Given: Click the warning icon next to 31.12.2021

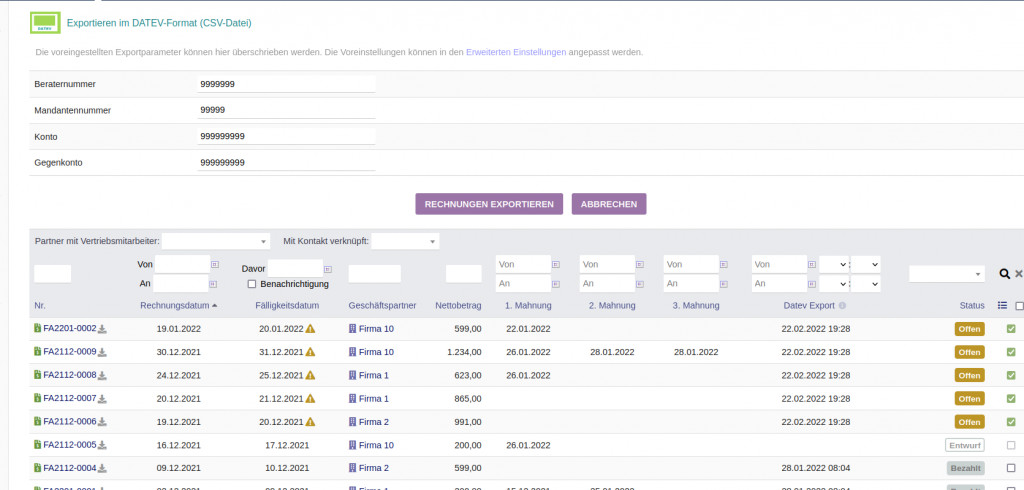Looking at the screenshot, I should point(310,352).
